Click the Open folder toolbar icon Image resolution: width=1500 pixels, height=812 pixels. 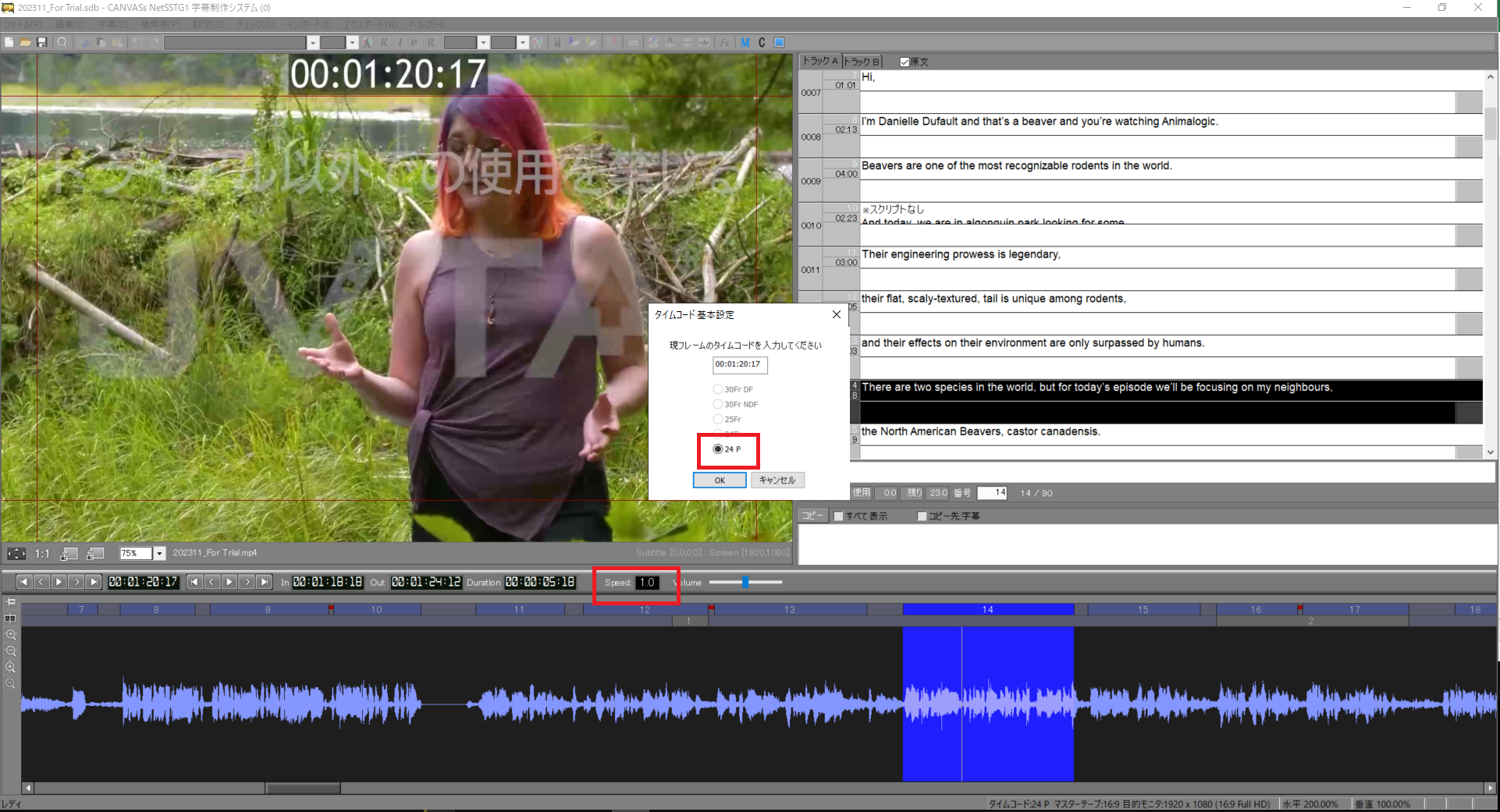(26, 42)
